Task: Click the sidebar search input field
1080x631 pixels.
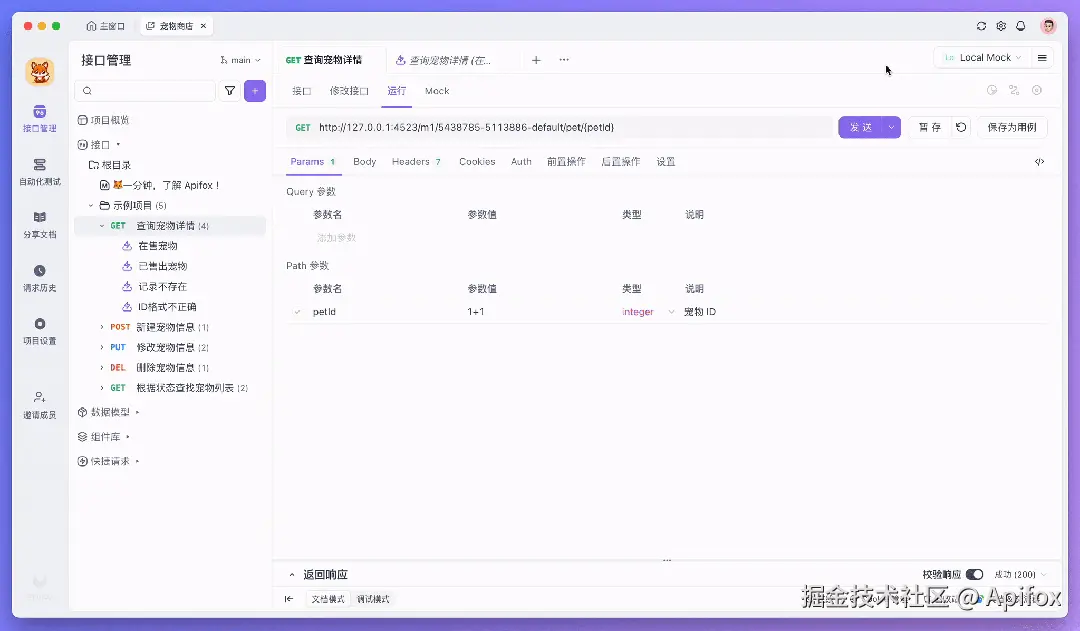Action: tap(145, 90)
